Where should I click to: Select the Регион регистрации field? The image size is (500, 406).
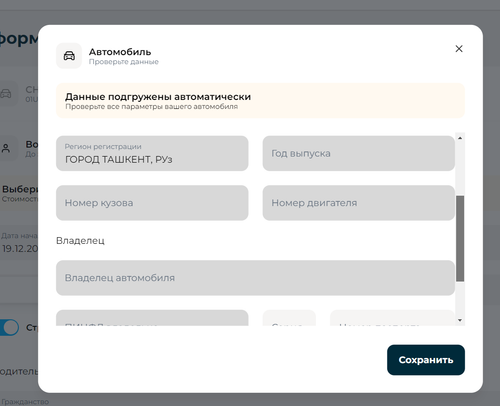point(152,153)
